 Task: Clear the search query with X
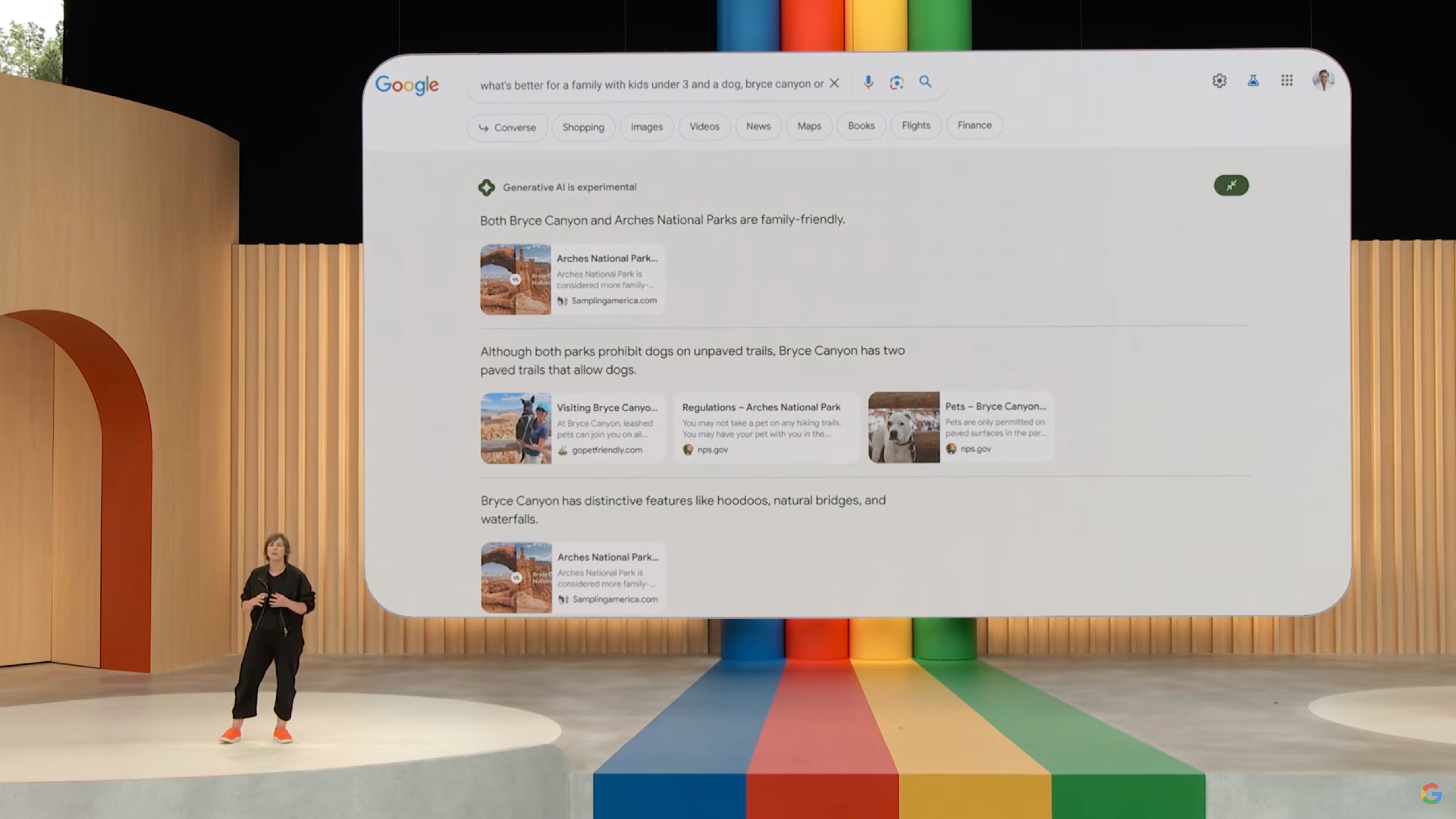(834, 83)
